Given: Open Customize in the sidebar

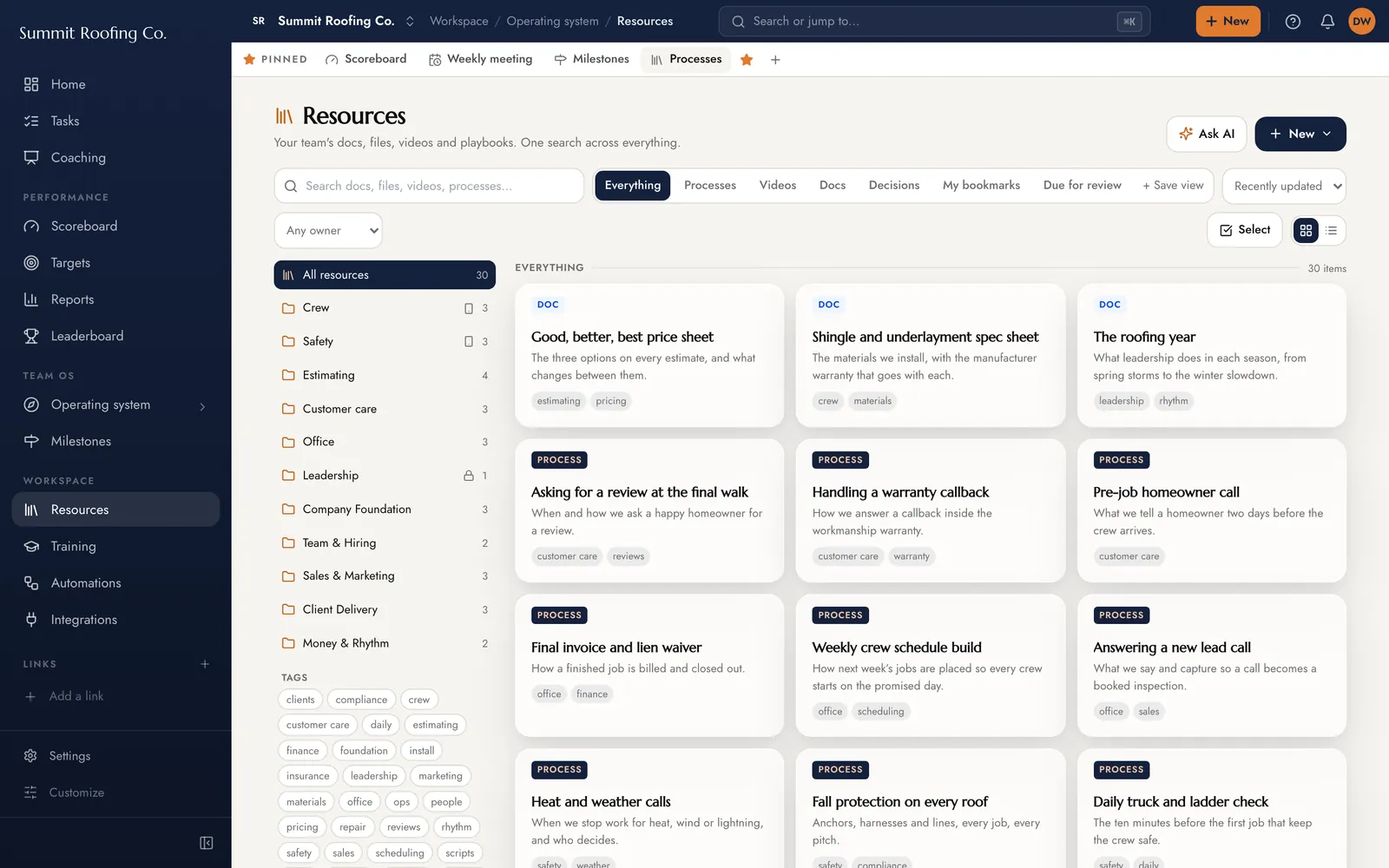Looking at the screenshot, I should point(115,792).
